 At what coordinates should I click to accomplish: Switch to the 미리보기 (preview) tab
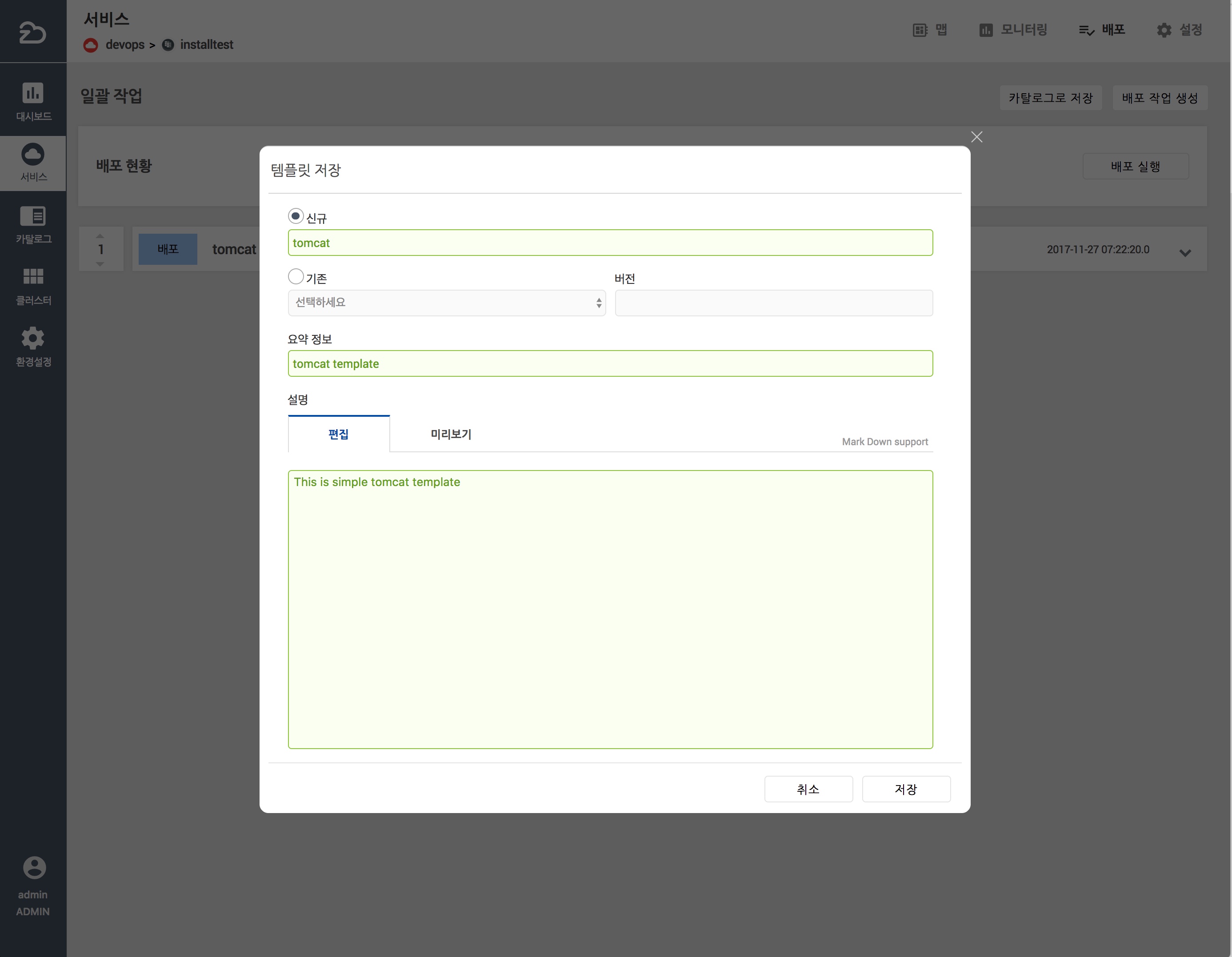pyautogui.click(x=451, y=434)
